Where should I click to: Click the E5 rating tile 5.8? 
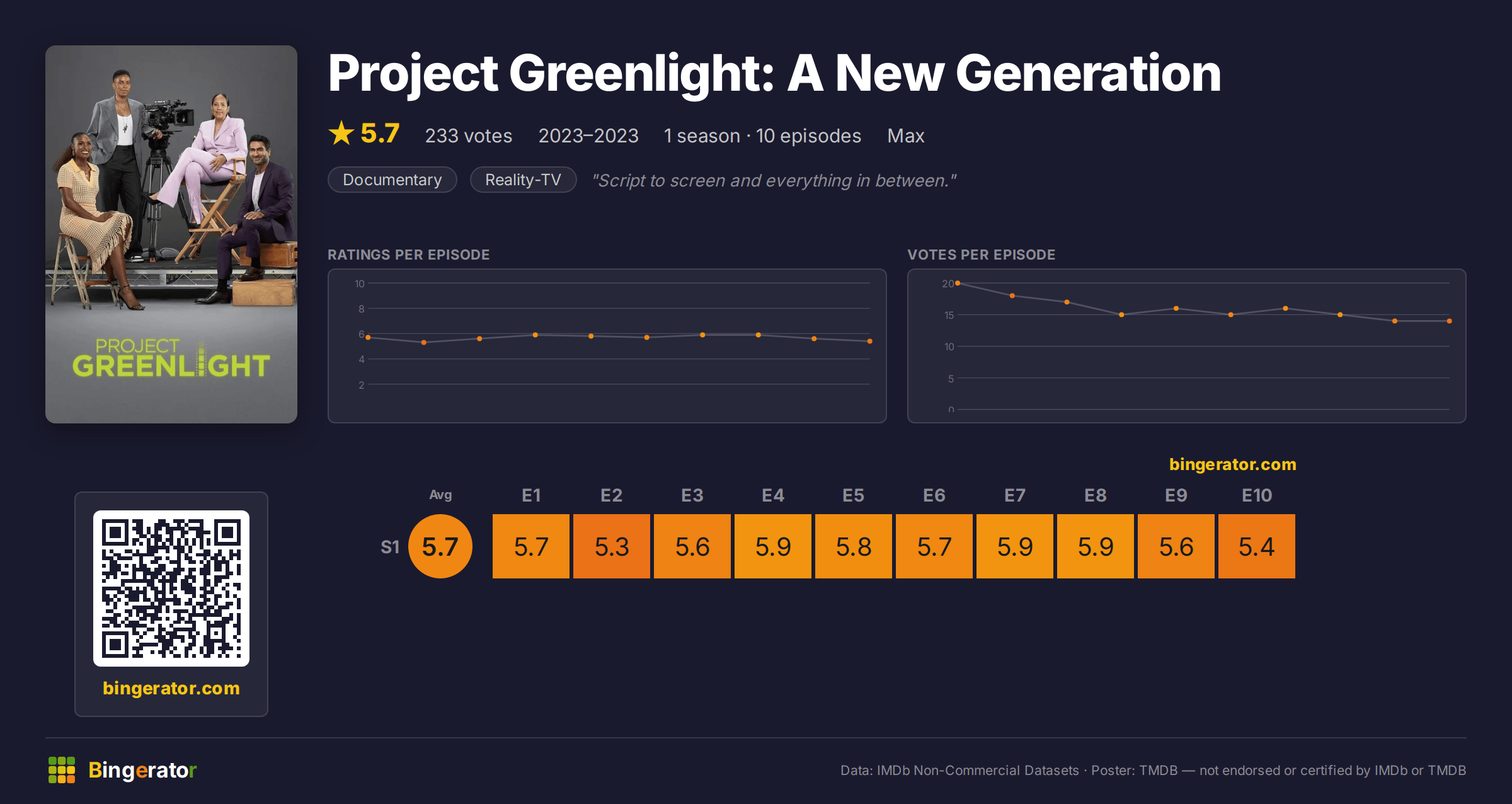click(x=854, y=546)
